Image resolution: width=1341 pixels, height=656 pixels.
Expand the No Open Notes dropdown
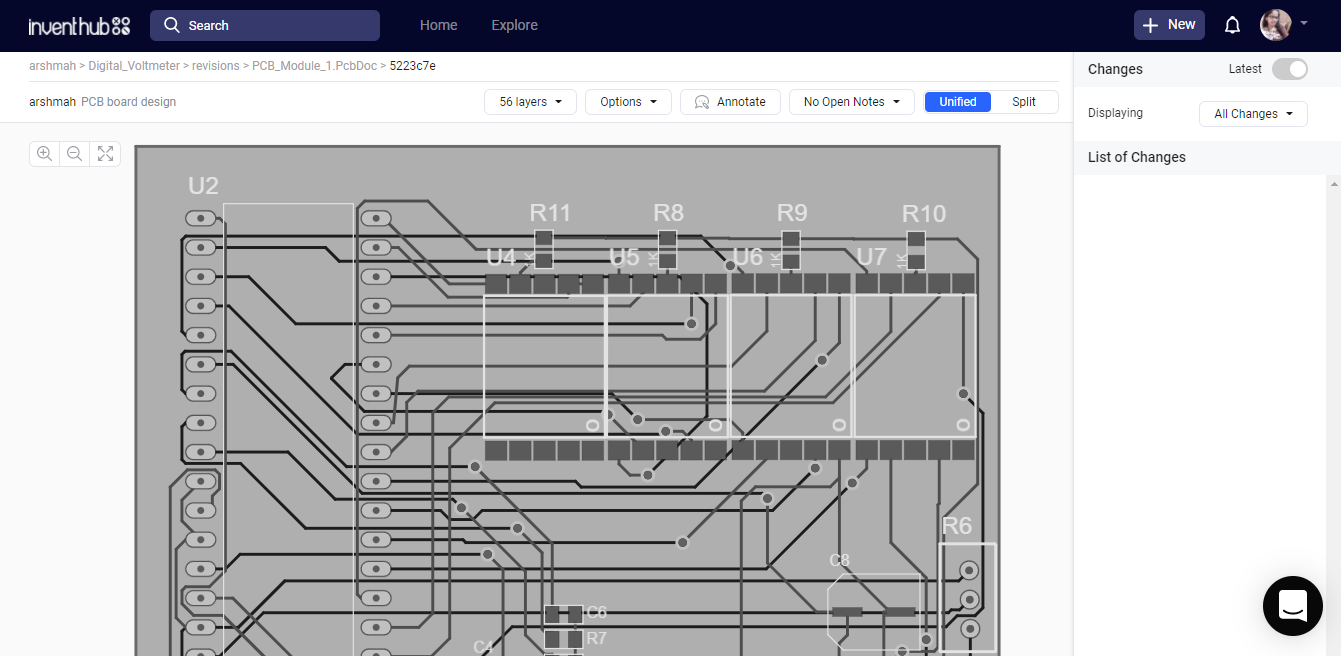[x=851, y=102]
